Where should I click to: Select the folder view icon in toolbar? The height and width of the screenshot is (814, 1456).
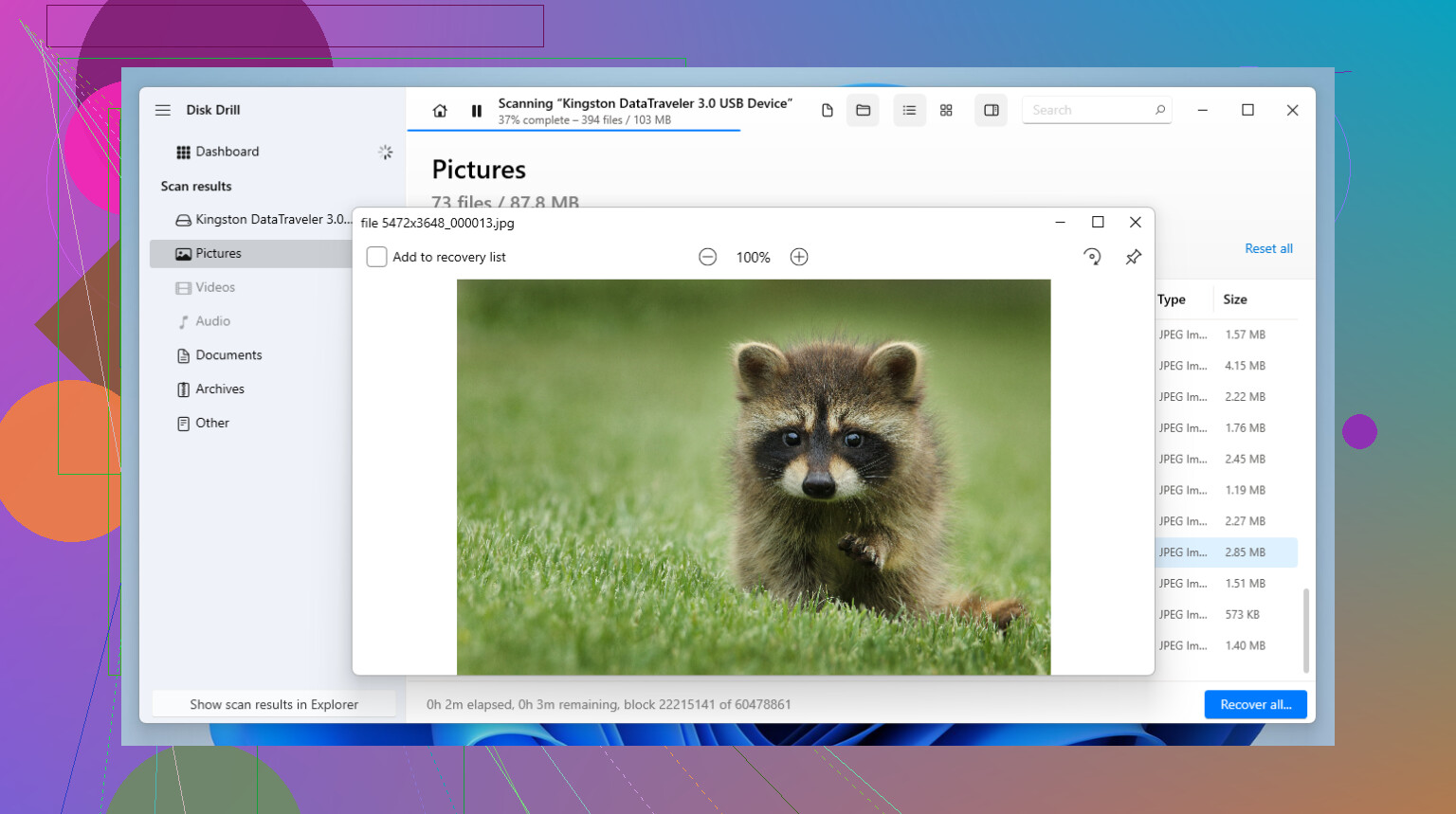864,111
